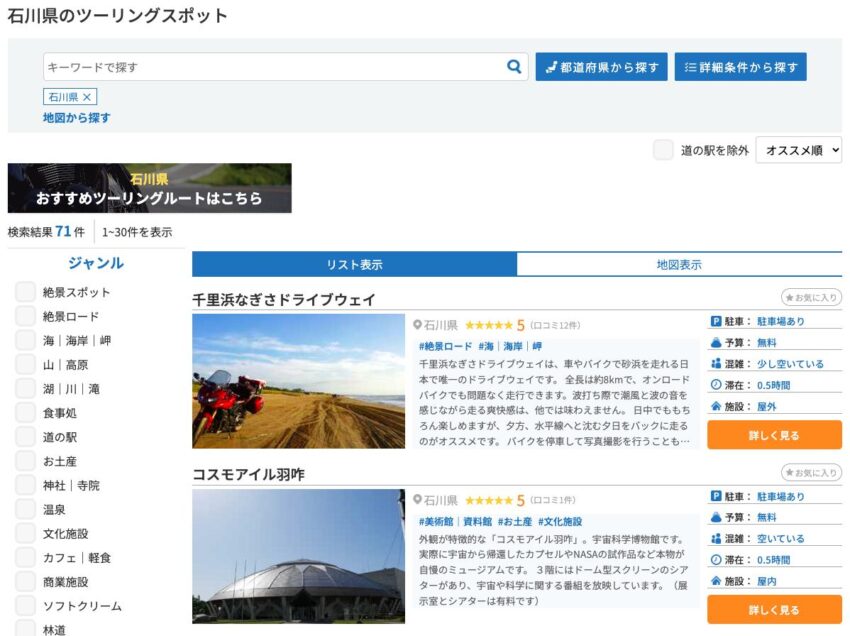The image size is (850, 636).
Task: Click the star rating of コスモアイル羽咋
Action: 488,500
